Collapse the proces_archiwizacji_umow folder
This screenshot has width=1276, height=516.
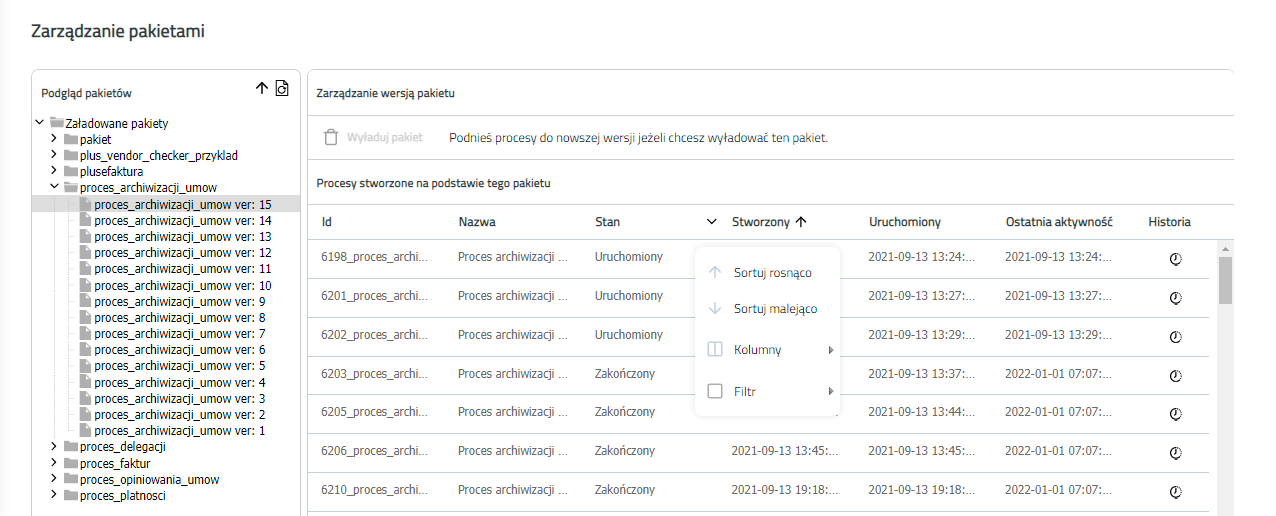point(54,187)
